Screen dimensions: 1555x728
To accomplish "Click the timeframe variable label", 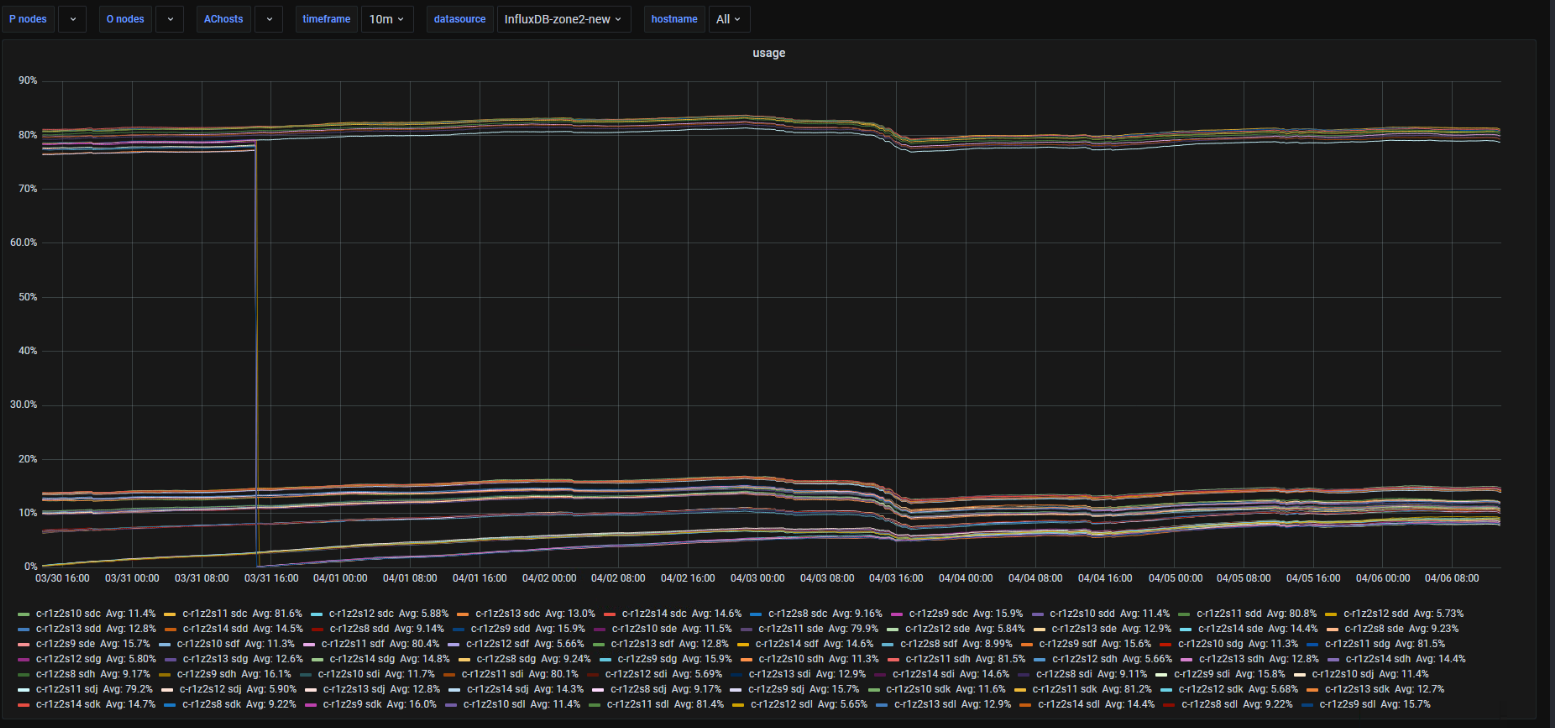I will pyautogui.click(x=327, y=19).
